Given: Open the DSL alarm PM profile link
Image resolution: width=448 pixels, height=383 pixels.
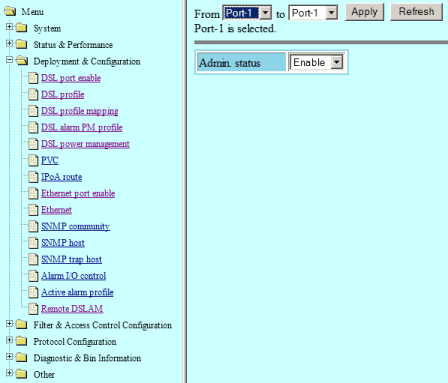Looking at the screenshot, I should [x=82, y=128].
